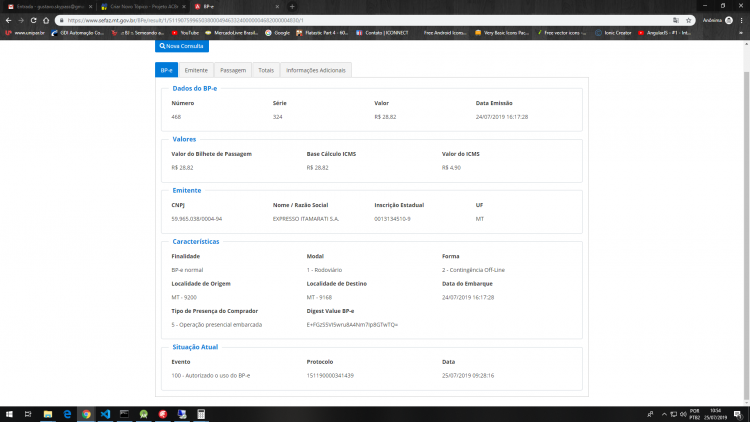Click the Nova Consulta button
750x422 pixels.
click(182, 46)
